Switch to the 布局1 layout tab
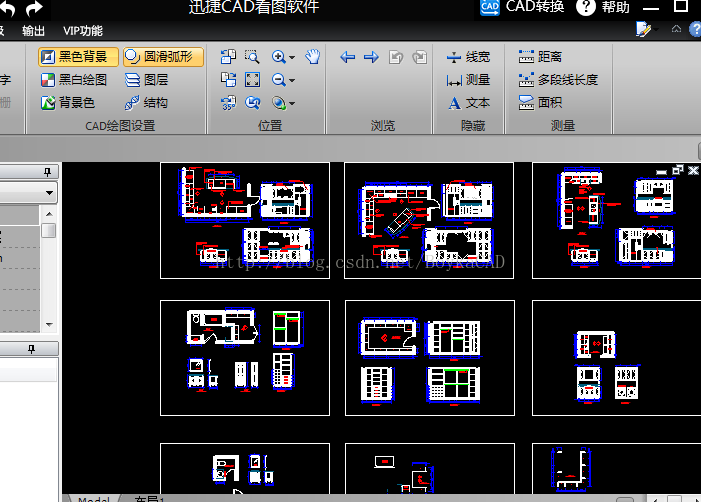701x502 pixels. coord(149,498)
